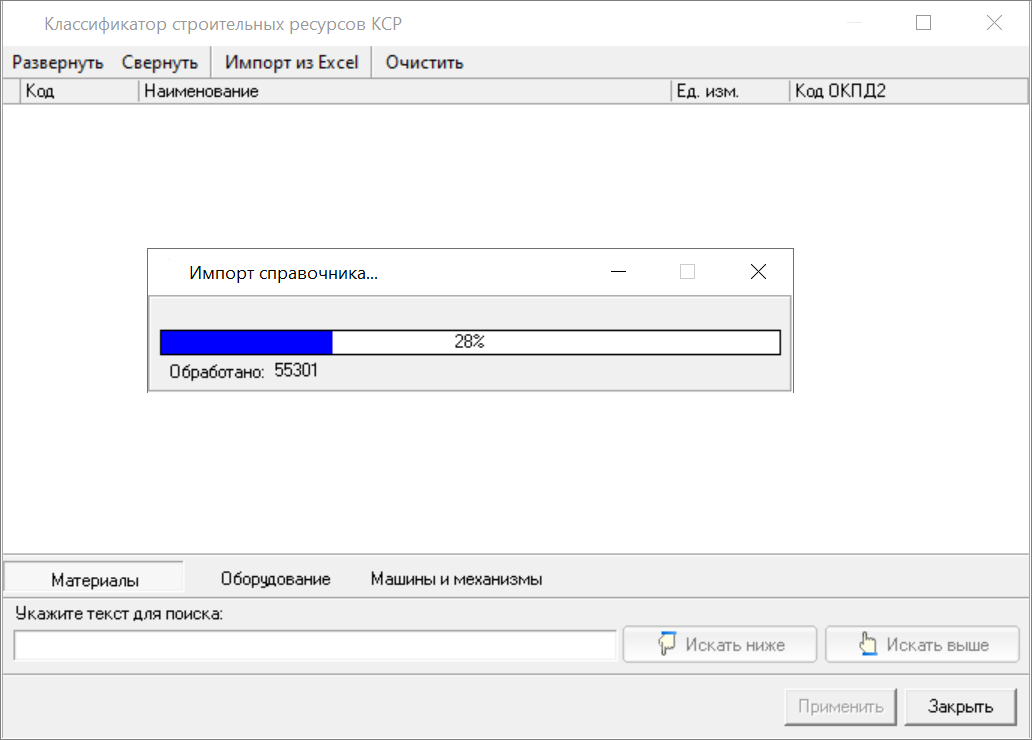Maximize the Классификатор строительных ресурсов window
The image size is (1032, 740).
(x=923, y=23)
